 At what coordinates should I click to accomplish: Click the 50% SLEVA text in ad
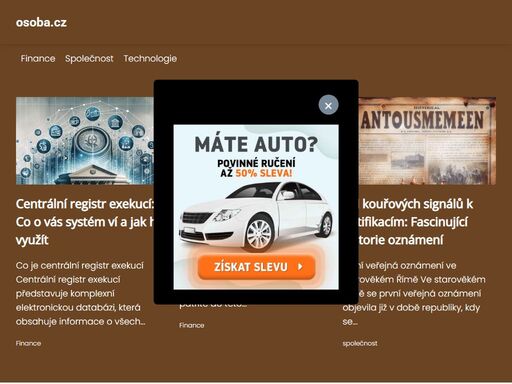pos(264,173)
